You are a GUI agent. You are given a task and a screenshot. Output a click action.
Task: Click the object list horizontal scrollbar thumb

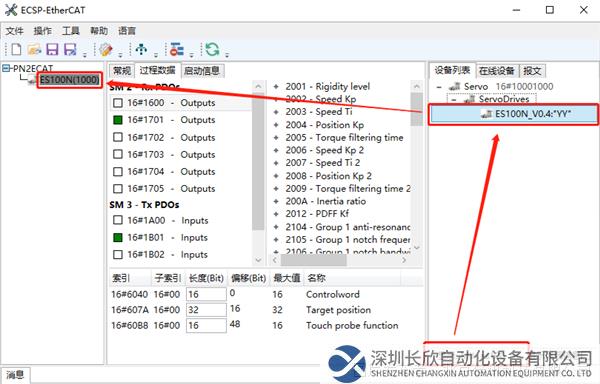point(314,260)
